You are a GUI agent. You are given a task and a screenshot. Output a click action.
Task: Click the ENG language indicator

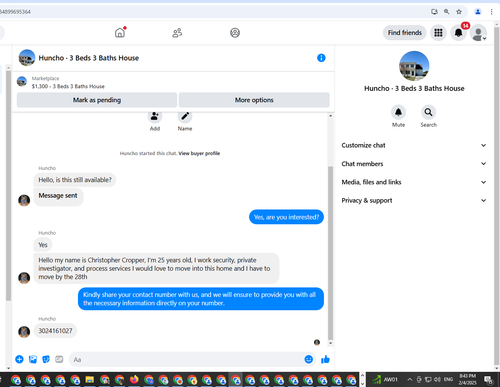point(448,379)
